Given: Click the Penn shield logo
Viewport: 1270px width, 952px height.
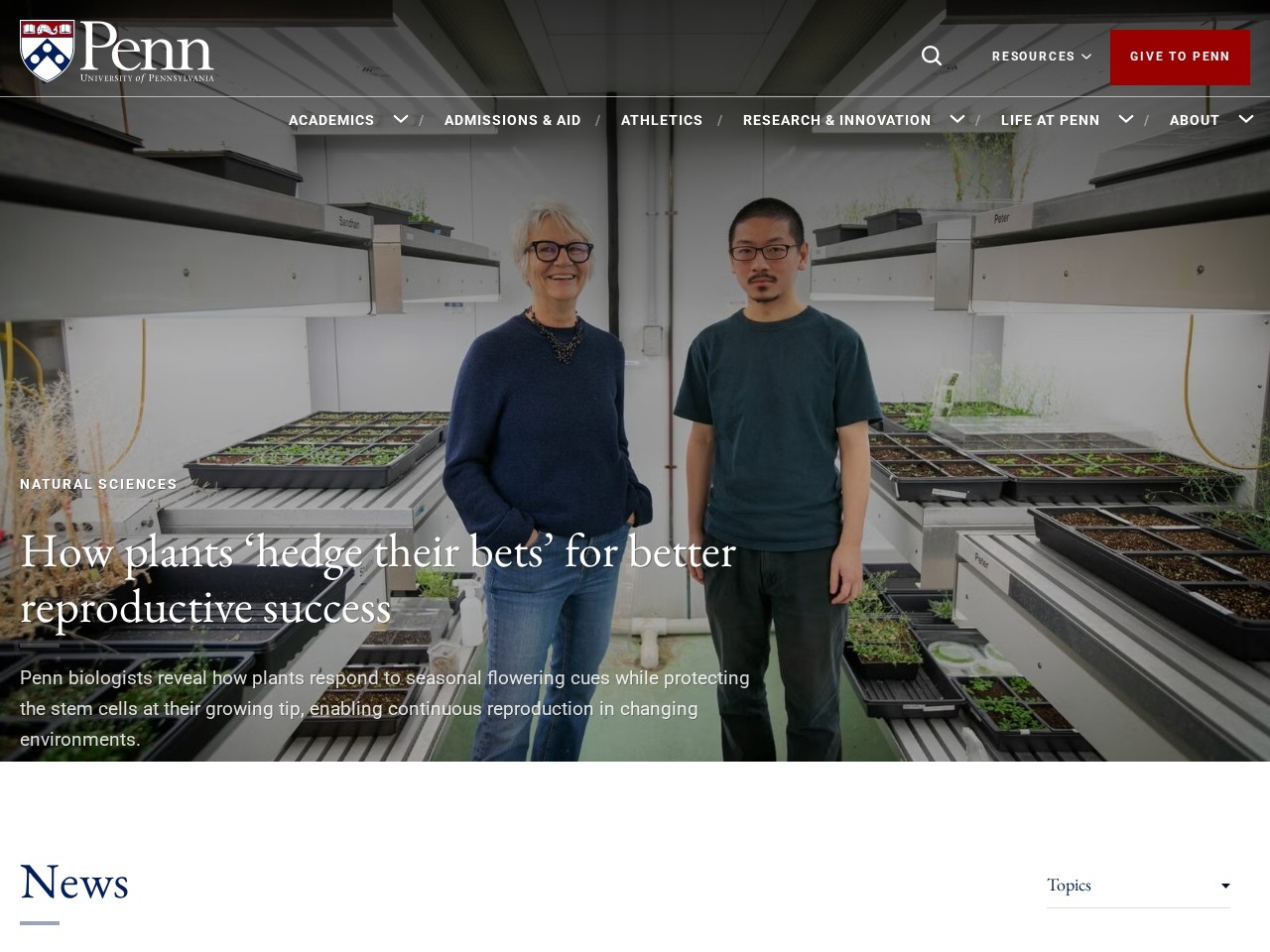Looking at the screenshot, I should (47, 51).
